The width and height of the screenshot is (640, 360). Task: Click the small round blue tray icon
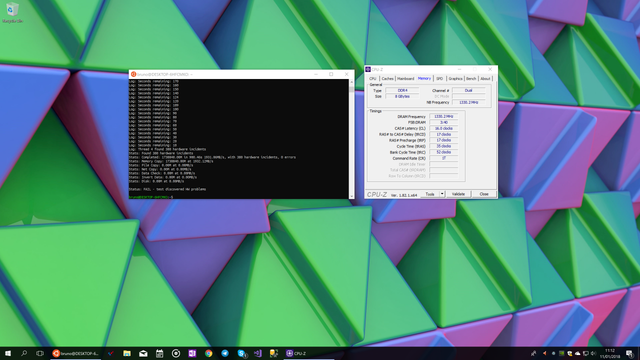[x=553, y=353]
